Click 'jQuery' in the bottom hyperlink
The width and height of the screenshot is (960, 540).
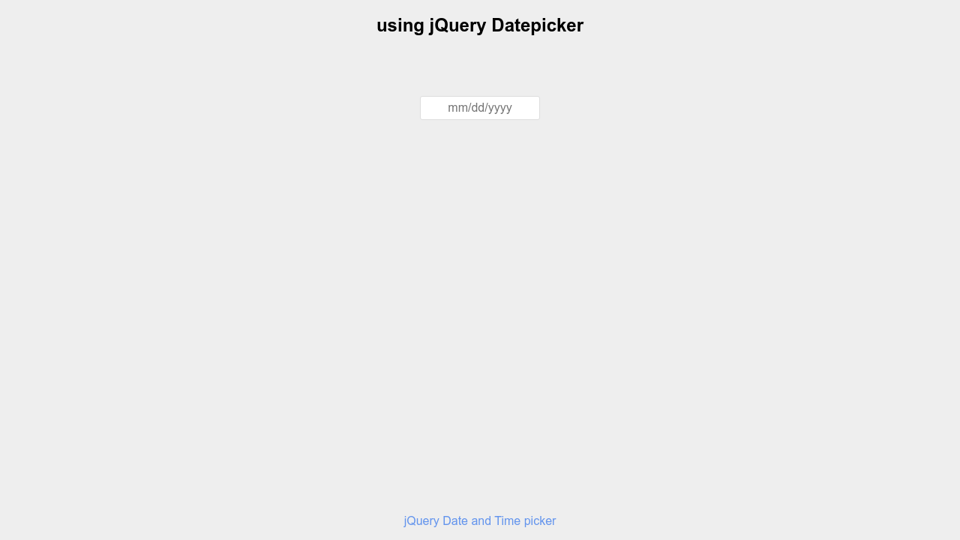click(422, 521)
